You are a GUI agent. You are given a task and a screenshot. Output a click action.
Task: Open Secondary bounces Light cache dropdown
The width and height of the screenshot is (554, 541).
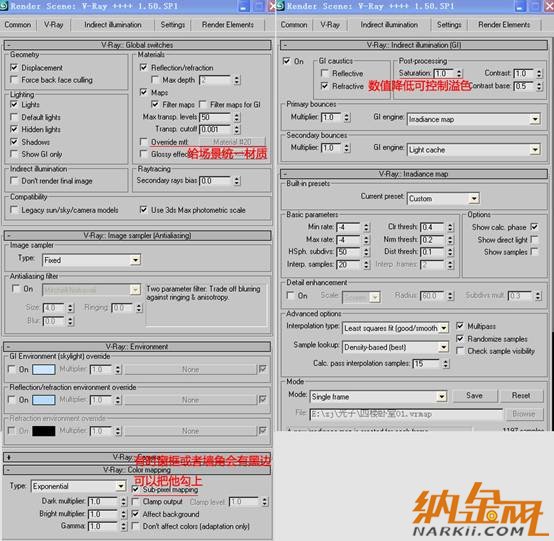tap(473, 150)
